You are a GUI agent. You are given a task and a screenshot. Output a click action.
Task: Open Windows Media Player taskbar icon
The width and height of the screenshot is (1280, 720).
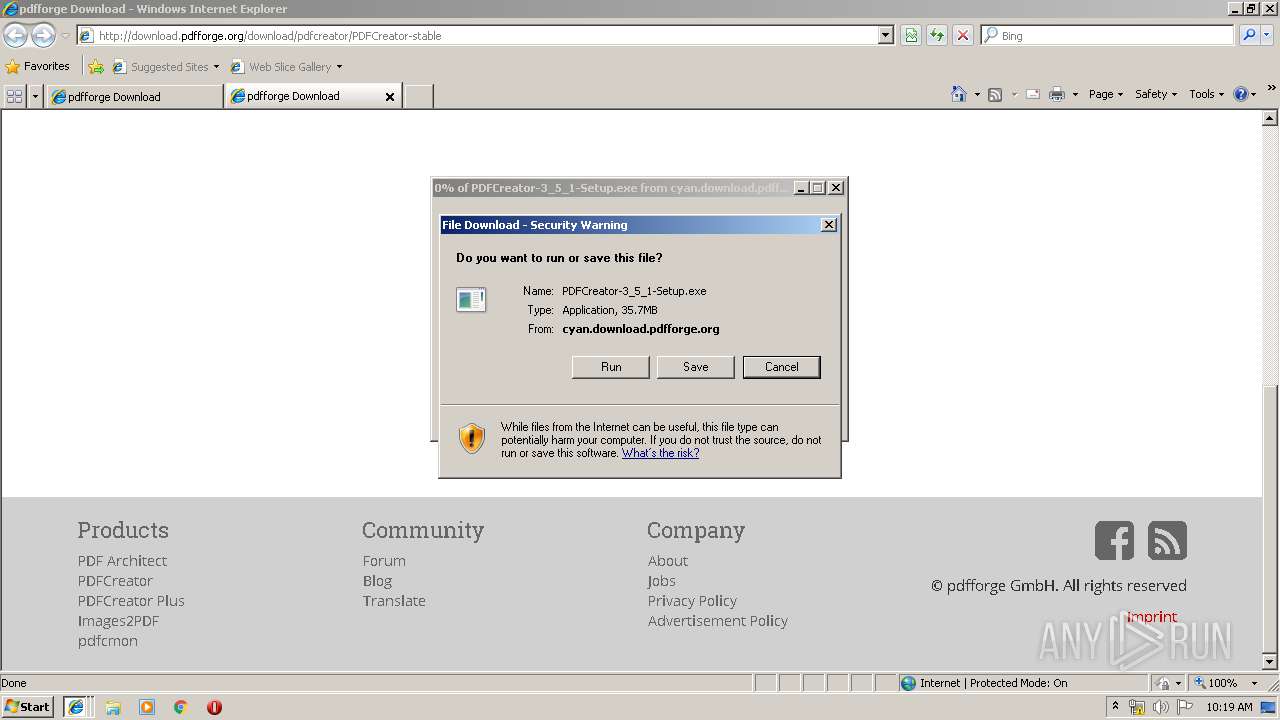point(147,707)
